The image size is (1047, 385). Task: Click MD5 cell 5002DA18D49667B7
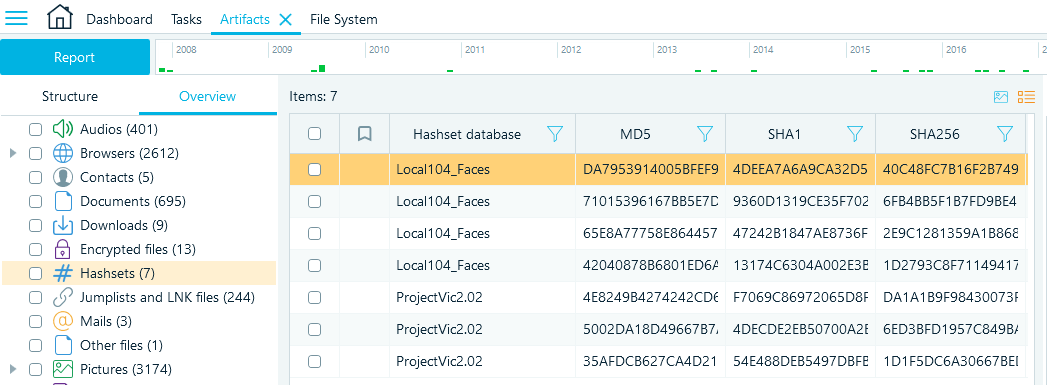[650, 330]
